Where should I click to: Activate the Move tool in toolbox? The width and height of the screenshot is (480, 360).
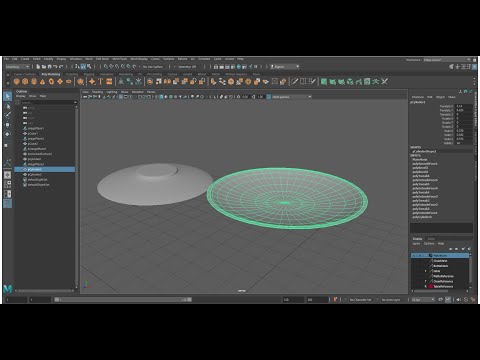coord(7,125)
